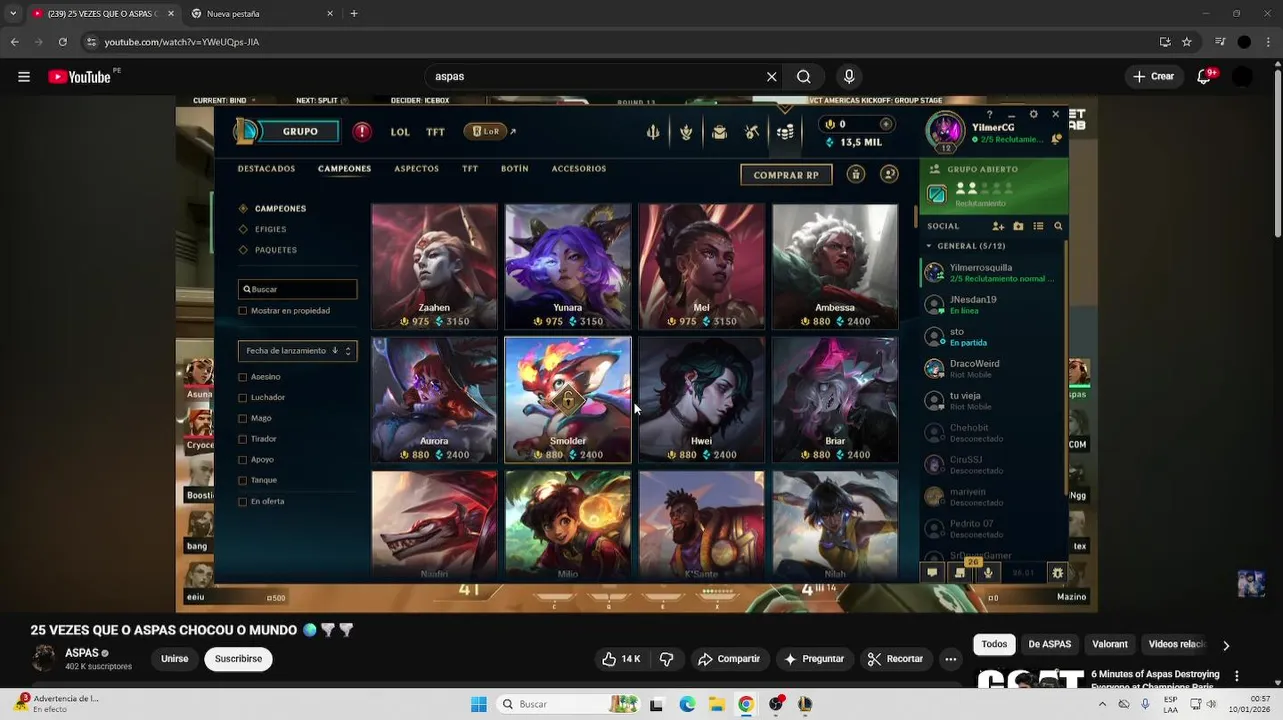Open DESTACADOS store tab
Image resolution: width=1283 pixels, height=720 pixels.
pyautogui.click(x=266, y=169)
